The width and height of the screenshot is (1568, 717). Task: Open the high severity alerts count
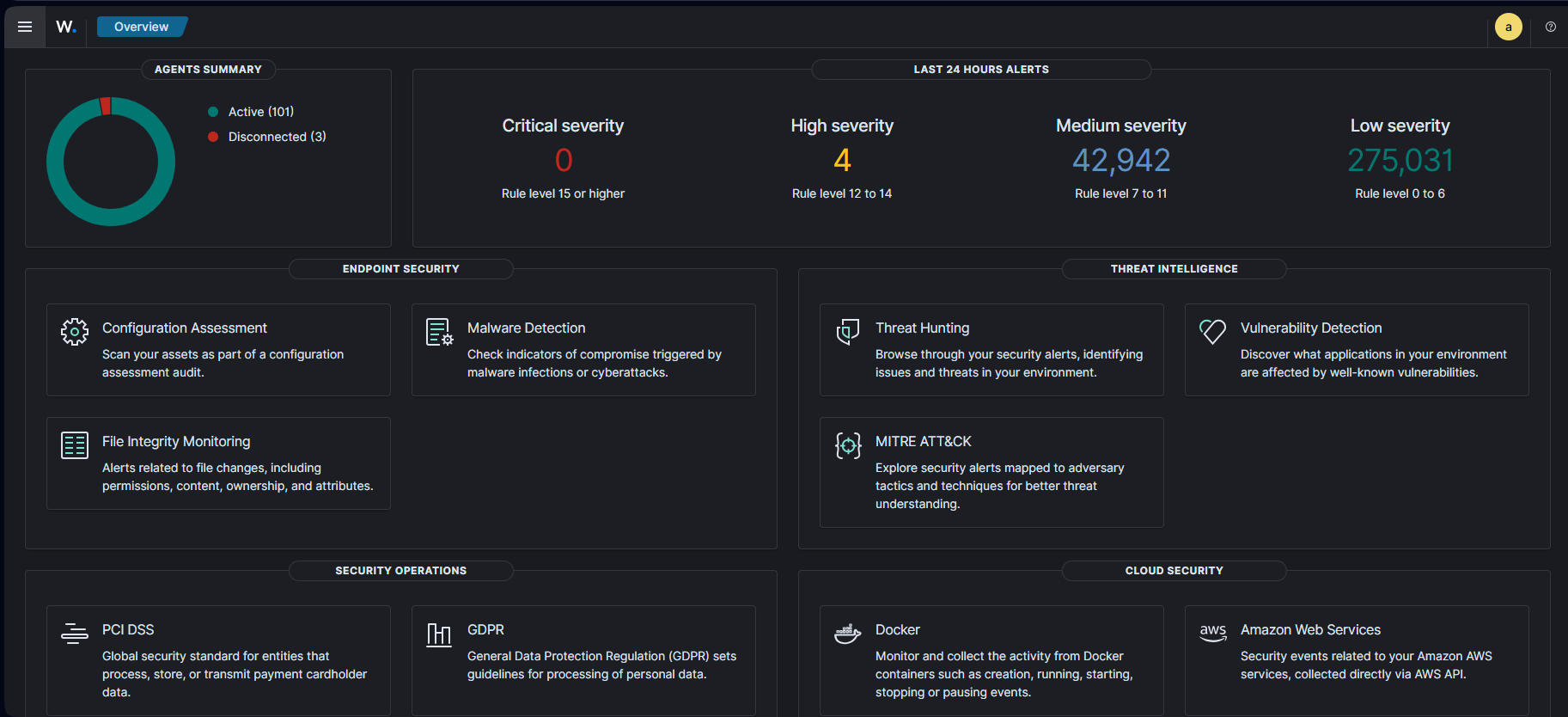[842, 161]
